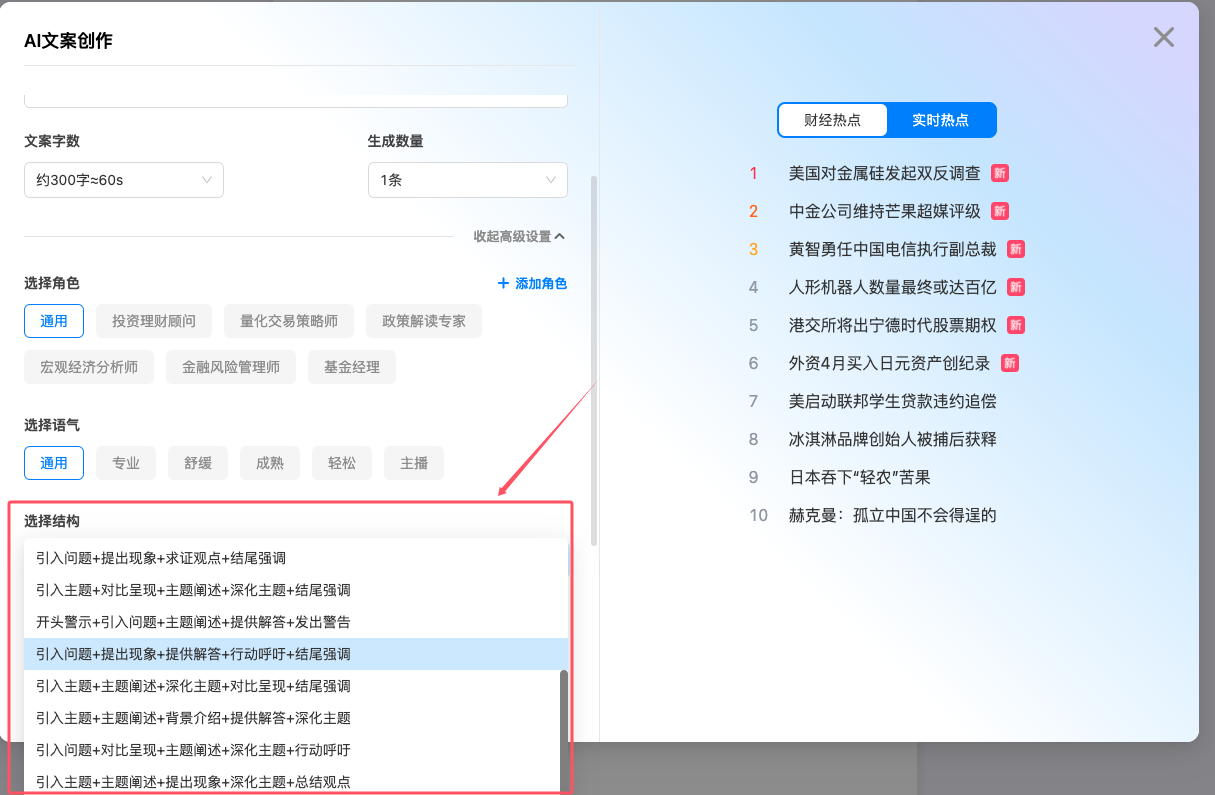Select structure 引入问题+提出现象+求证观点+结尾强调
Screen dimensions: 1215x795
pos(161,558)
